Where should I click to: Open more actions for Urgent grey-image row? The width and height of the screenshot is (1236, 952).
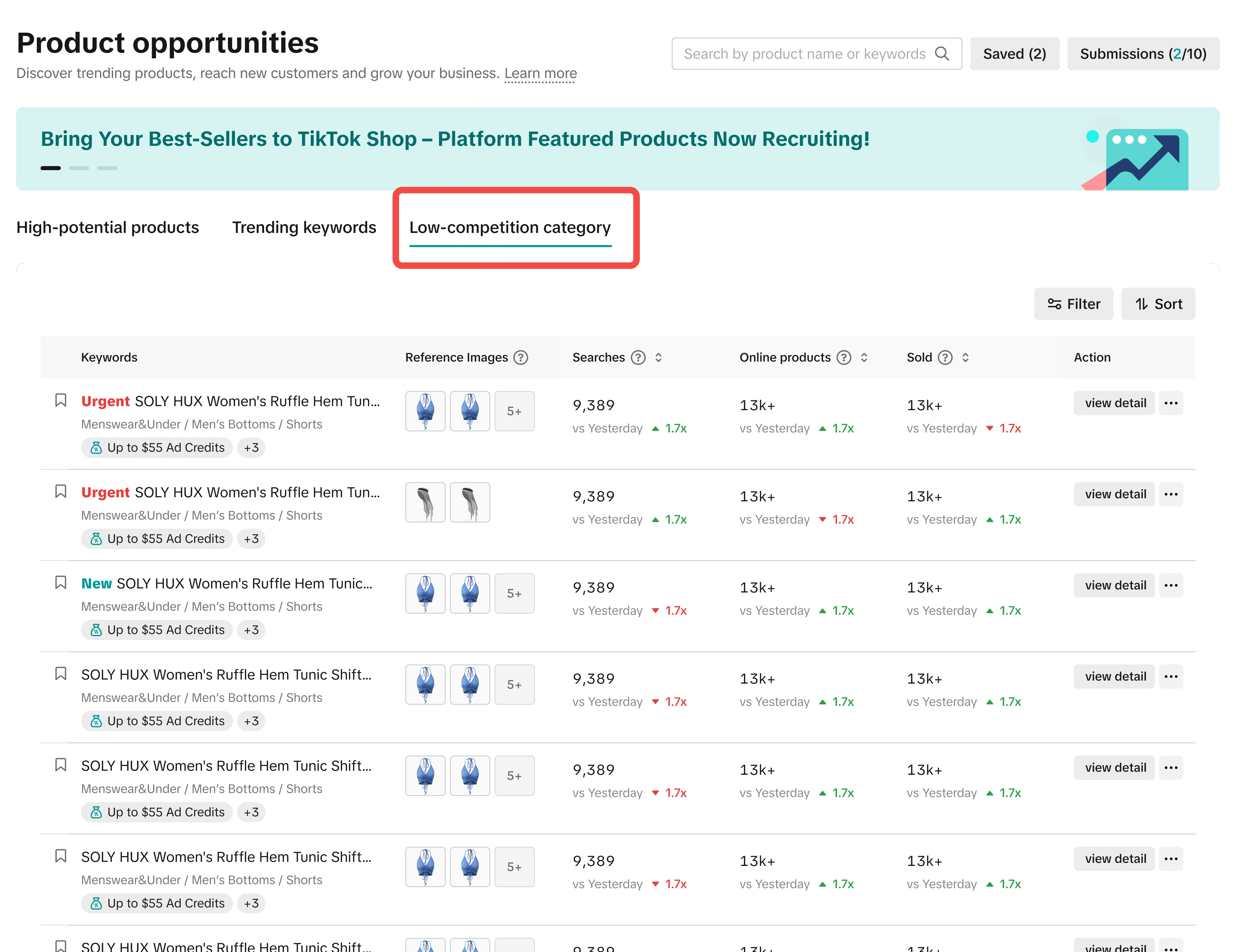[x=1171, y=494]
